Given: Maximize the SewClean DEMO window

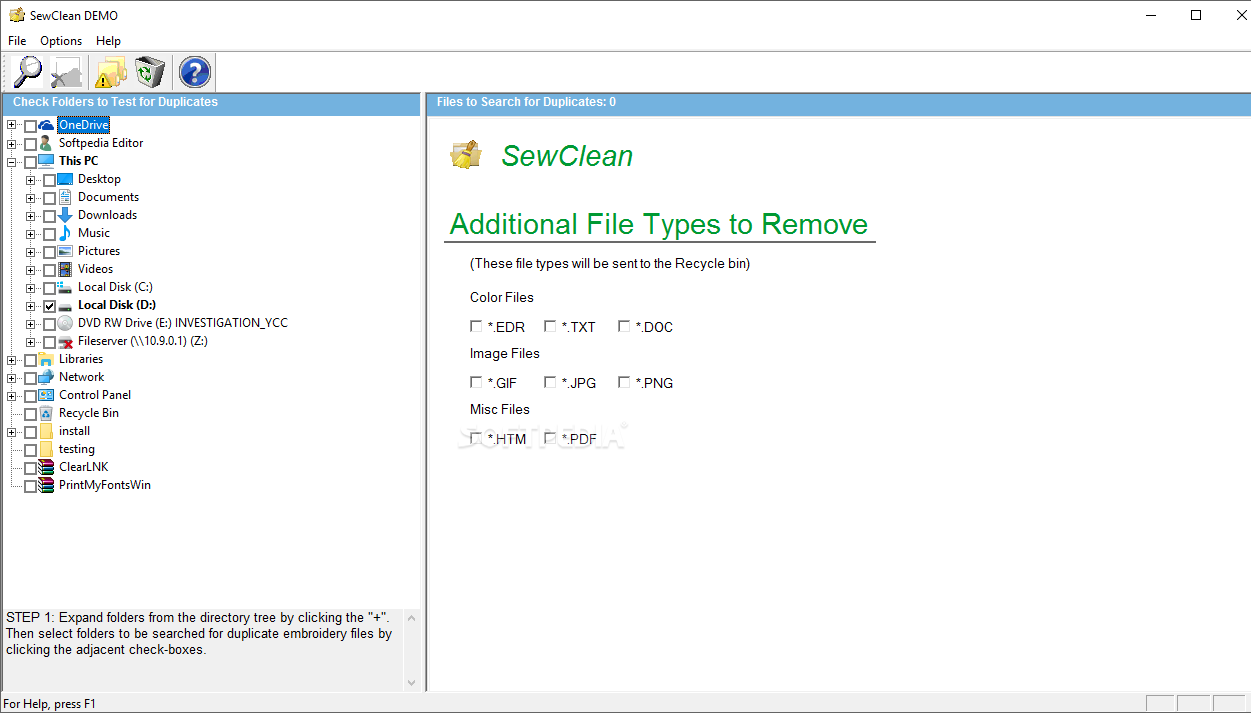Looking at the screenshot, I should click(x=1196, y=15).
